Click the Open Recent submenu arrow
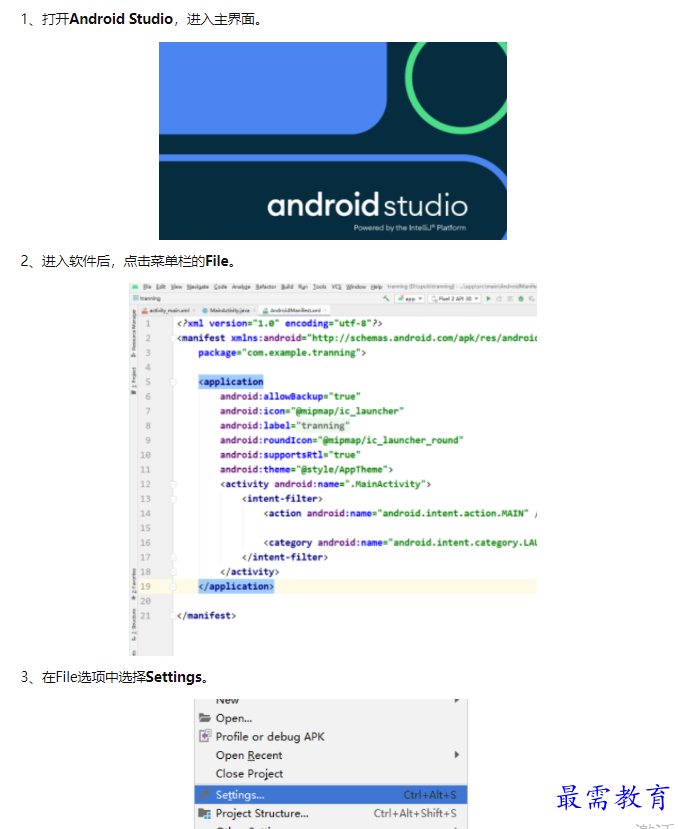This screenshot has width=678, height=829. click(457, 754)
